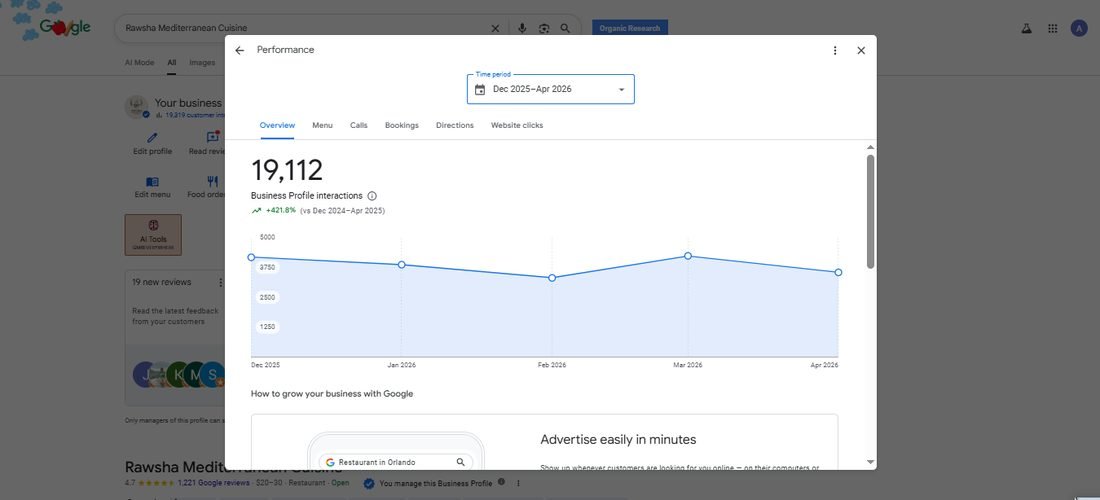
Task: Switch to the Menu tab
Action: tap(322, 126)
